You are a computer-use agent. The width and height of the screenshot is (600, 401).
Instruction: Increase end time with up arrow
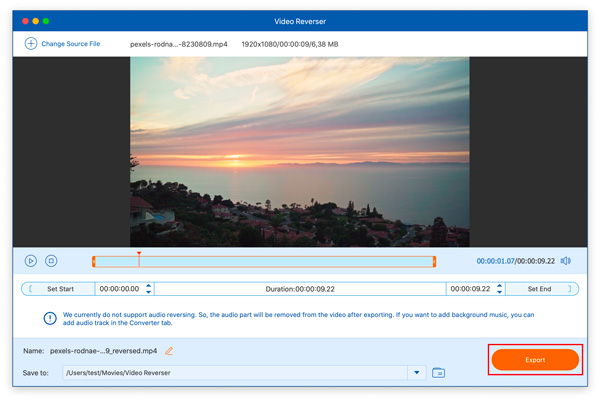[500, 285]
